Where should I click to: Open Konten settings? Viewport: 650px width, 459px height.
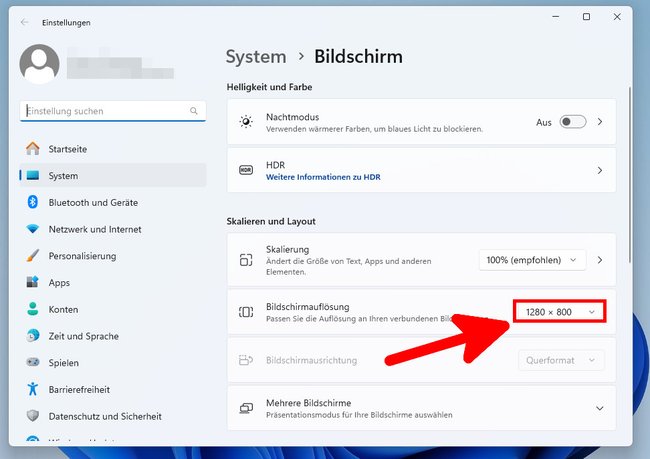click(x=113, y=309)
